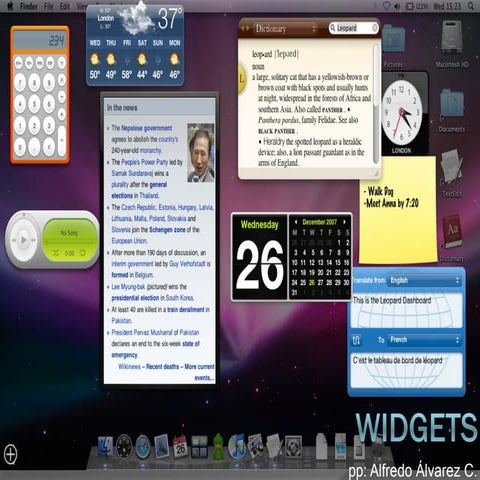480x480 pixels.
Task: Open Finder from the Dock
Action: coord(106,446)
